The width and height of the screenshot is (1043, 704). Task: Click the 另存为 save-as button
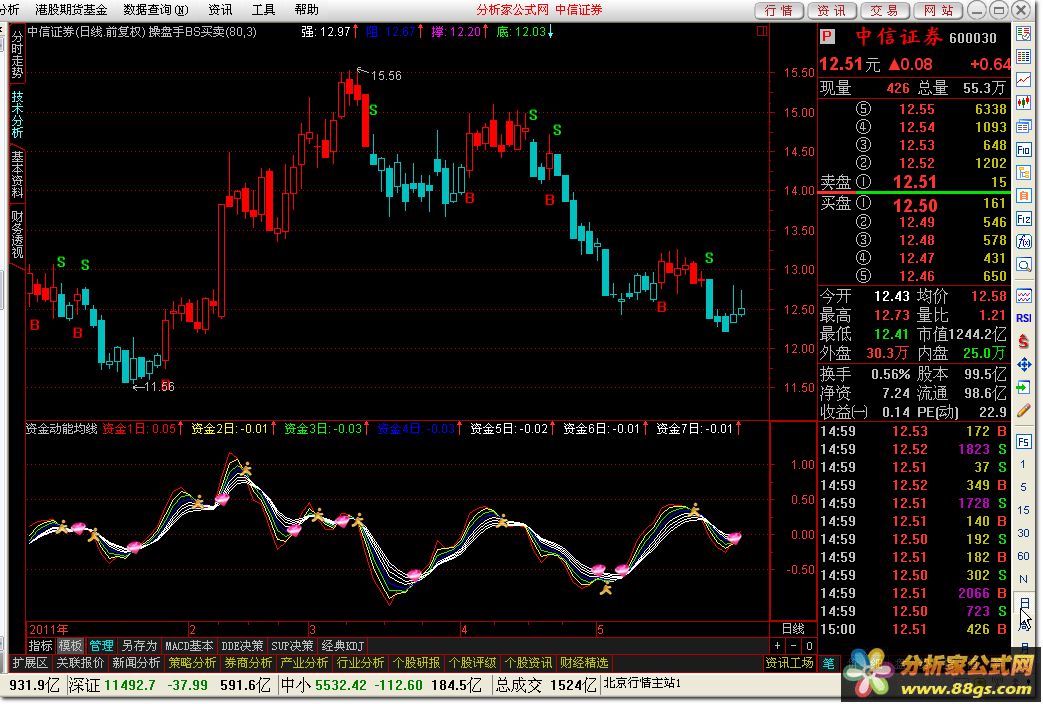139,645
